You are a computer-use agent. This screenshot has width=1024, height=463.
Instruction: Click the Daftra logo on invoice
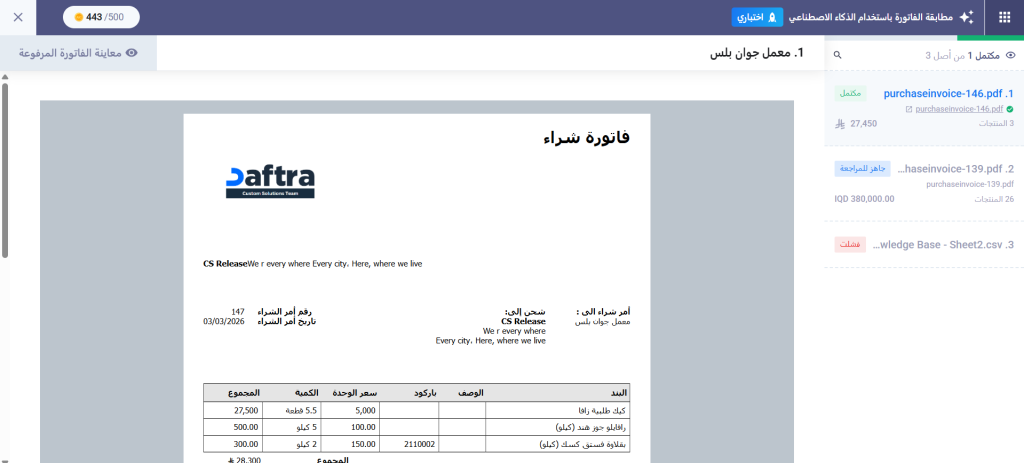pyautogui.click(x=270, y=180)
